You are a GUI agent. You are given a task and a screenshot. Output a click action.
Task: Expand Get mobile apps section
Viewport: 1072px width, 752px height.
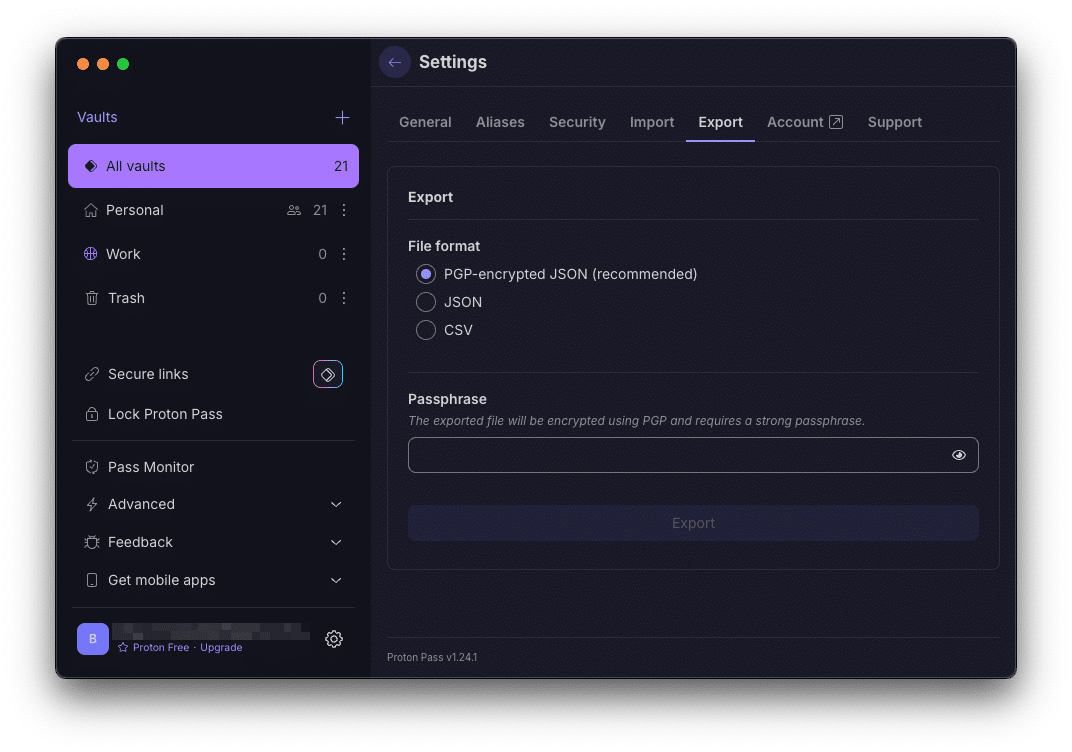coord(336,581)
